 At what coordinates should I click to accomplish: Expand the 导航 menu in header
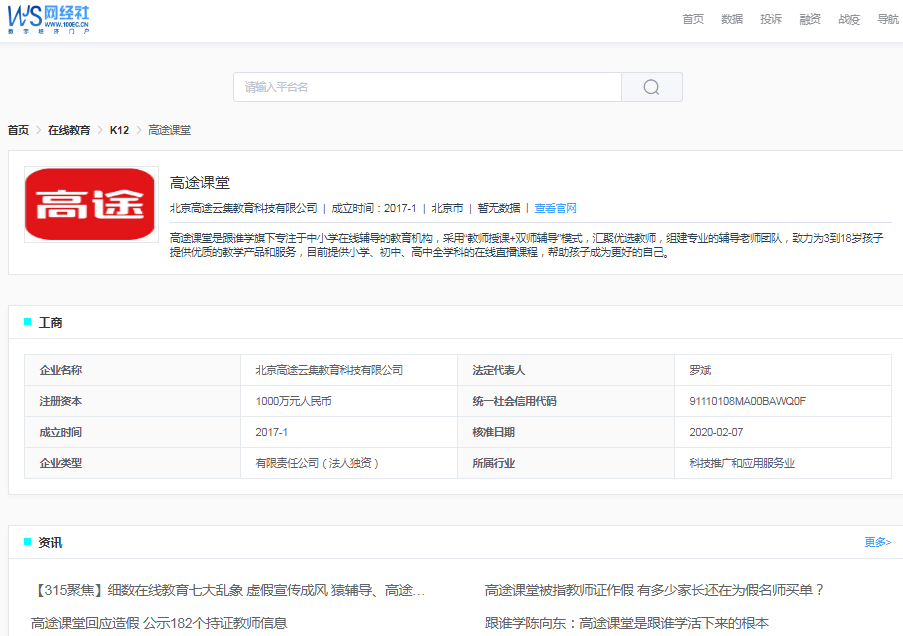pos(887,19)
